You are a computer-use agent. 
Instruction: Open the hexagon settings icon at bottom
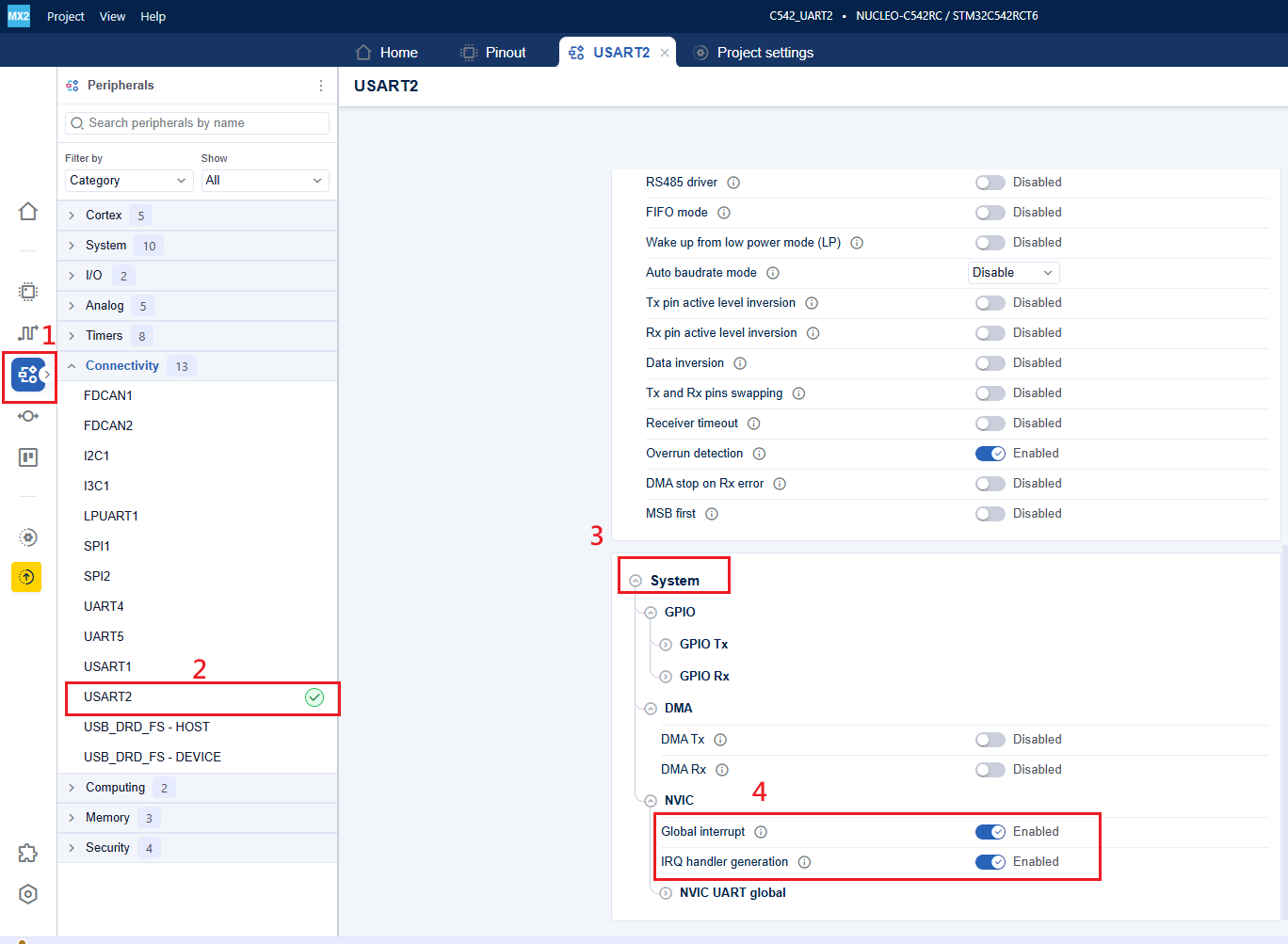[x=28, y=894]
